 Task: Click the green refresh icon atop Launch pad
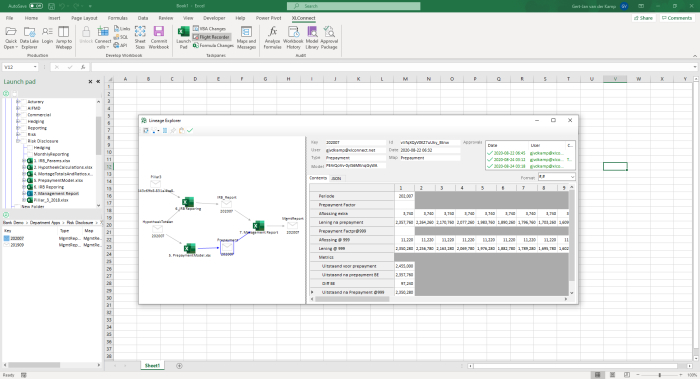tap(6, 93)
